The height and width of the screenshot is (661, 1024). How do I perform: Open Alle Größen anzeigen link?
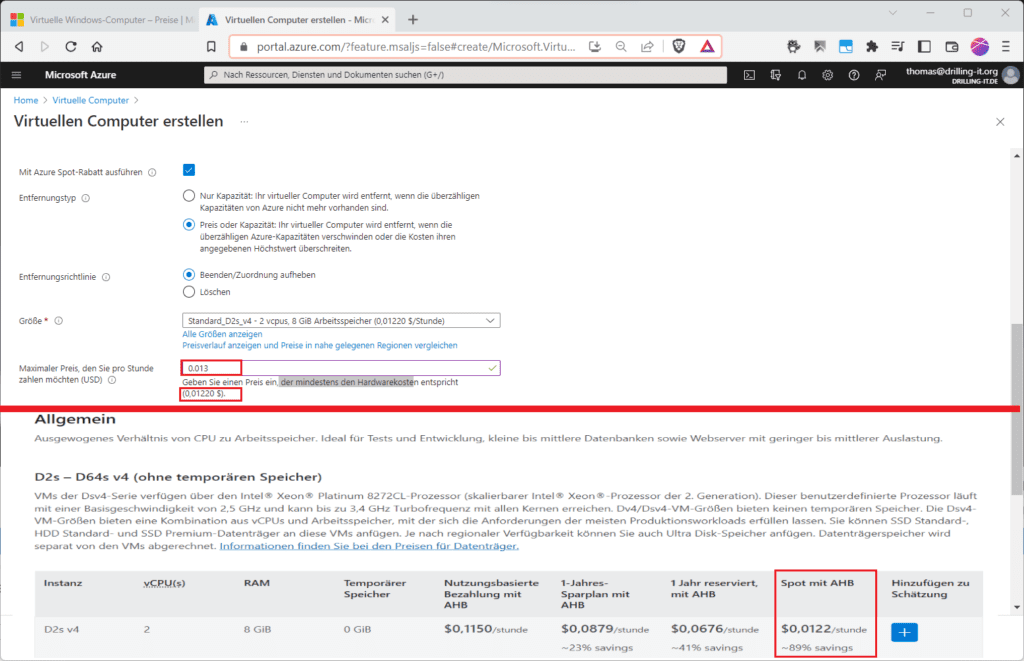222,334
